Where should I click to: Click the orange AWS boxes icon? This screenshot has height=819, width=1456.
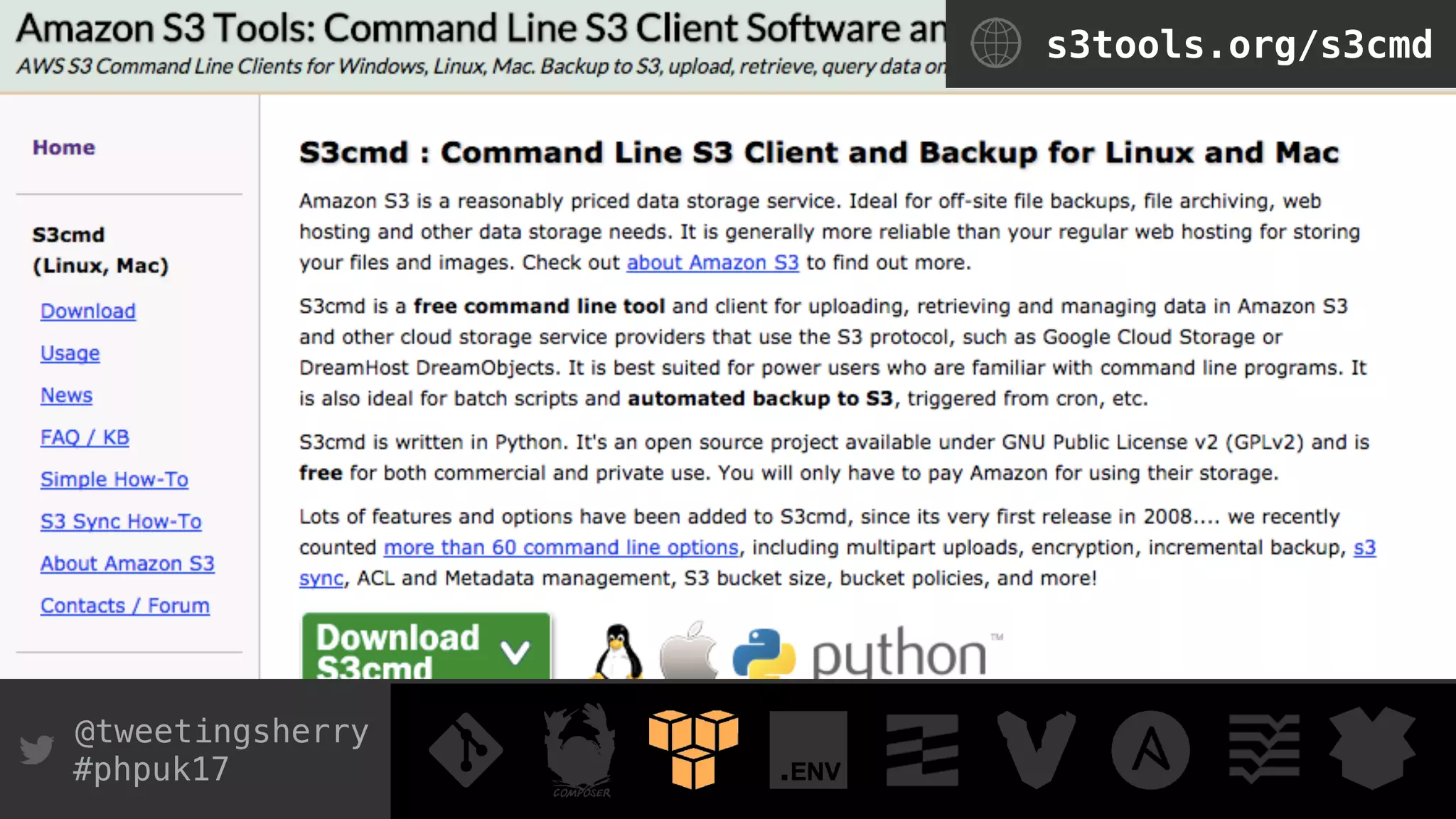693,748
